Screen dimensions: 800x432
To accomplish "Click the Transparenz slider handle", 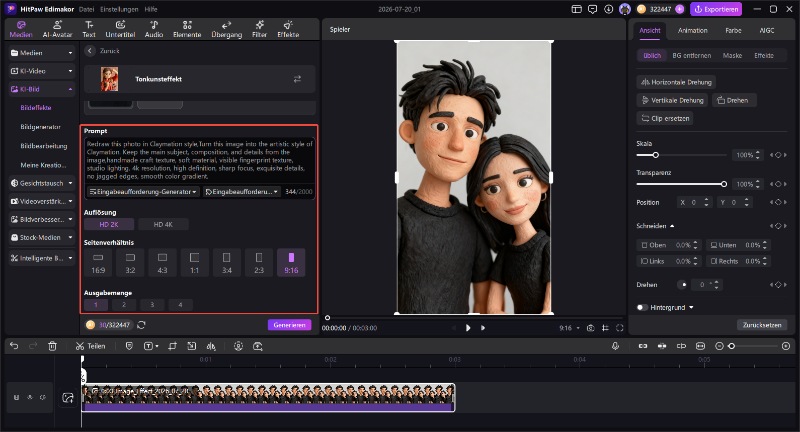I will (723, 184).
